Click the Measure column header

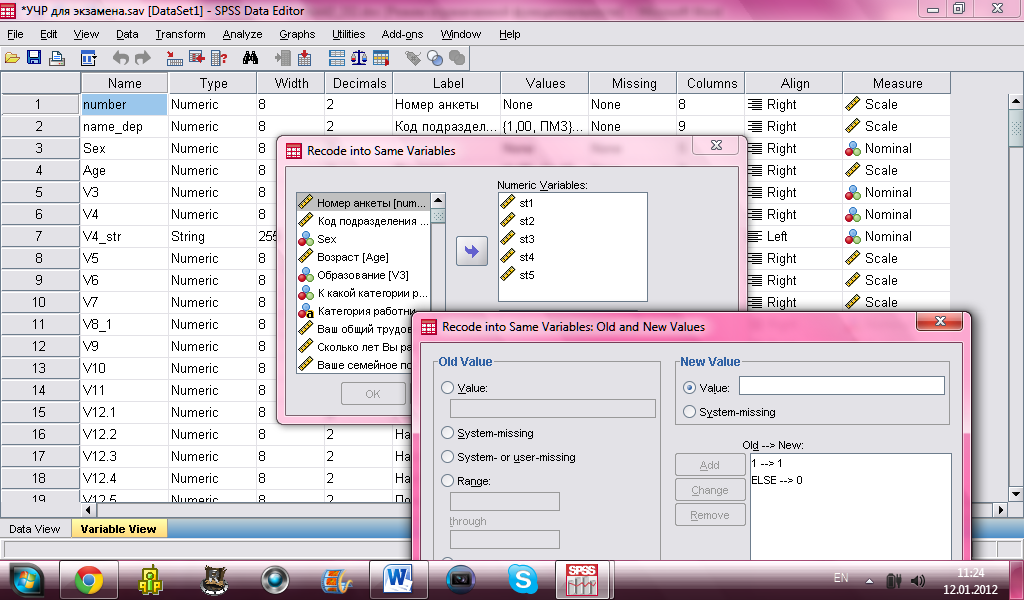(897, 83)
